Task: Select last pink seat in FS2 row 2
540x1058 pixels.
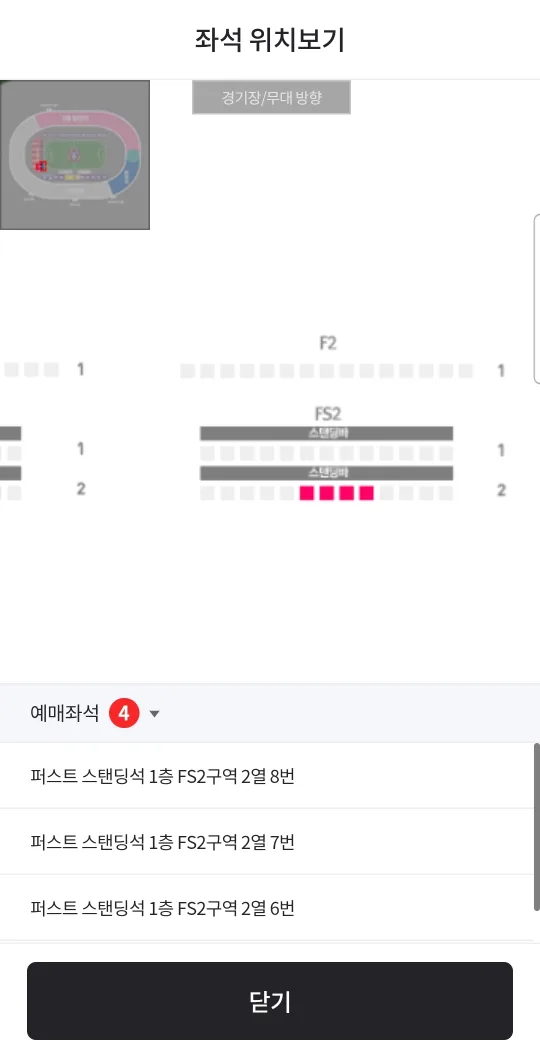Action: tap(367, 493)
